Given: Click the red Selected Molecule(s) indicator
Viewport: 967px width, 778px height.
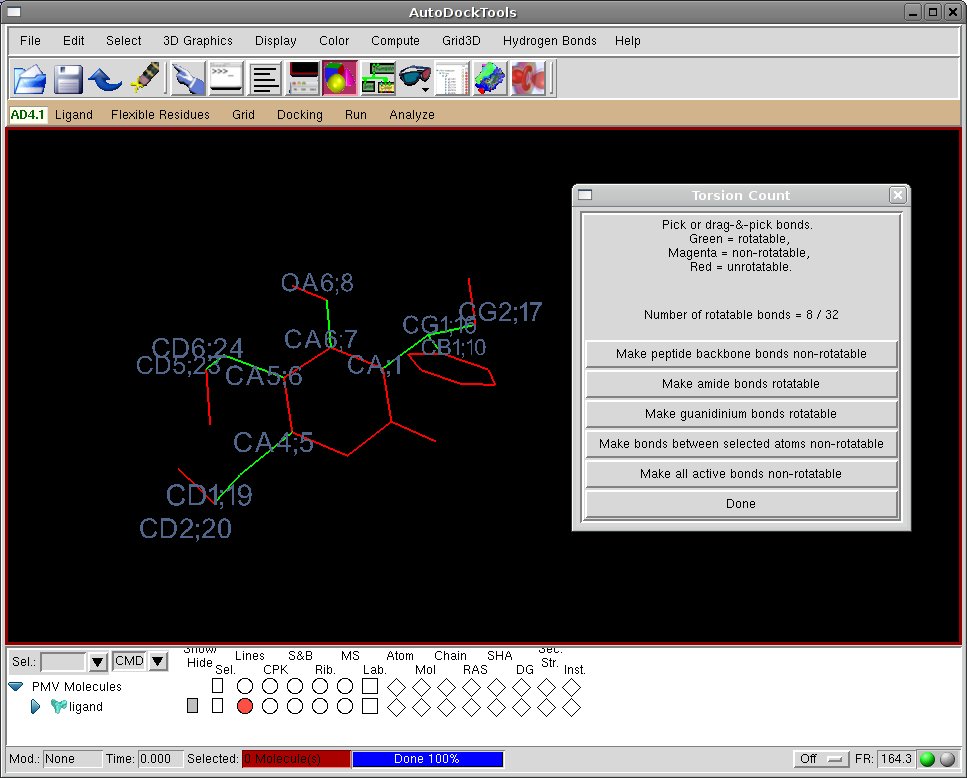Looking at the screenshot, I should (x=296, y=759).
